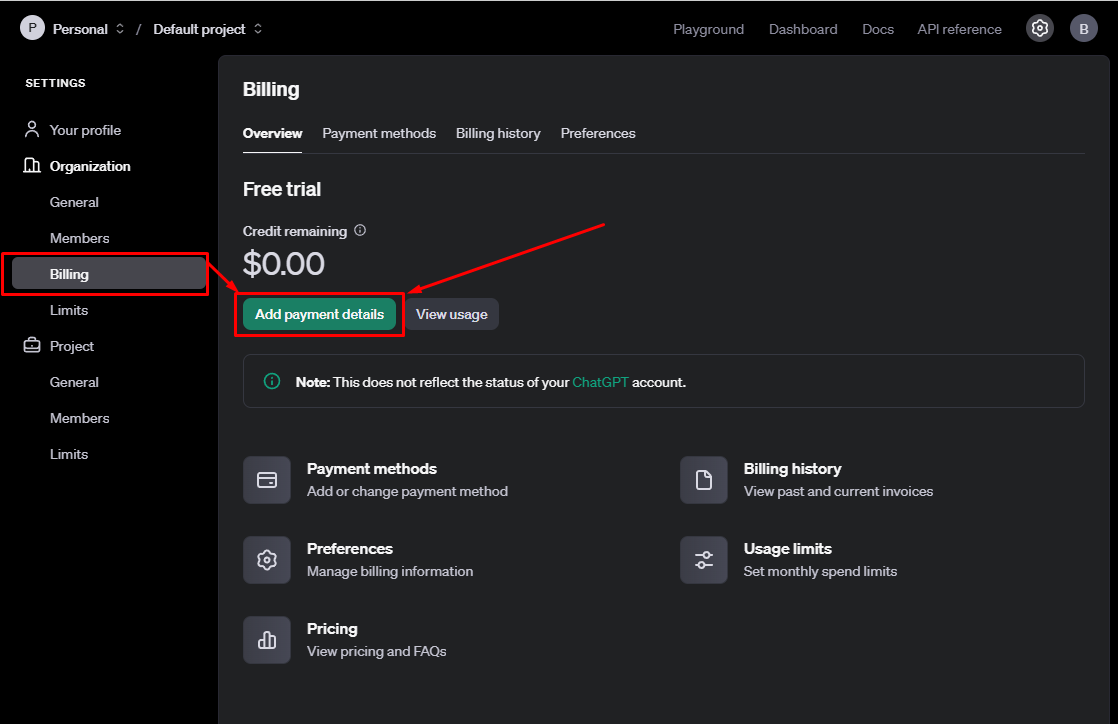Click the Add payment details button
1118x724 pixels.
point(319,314)
